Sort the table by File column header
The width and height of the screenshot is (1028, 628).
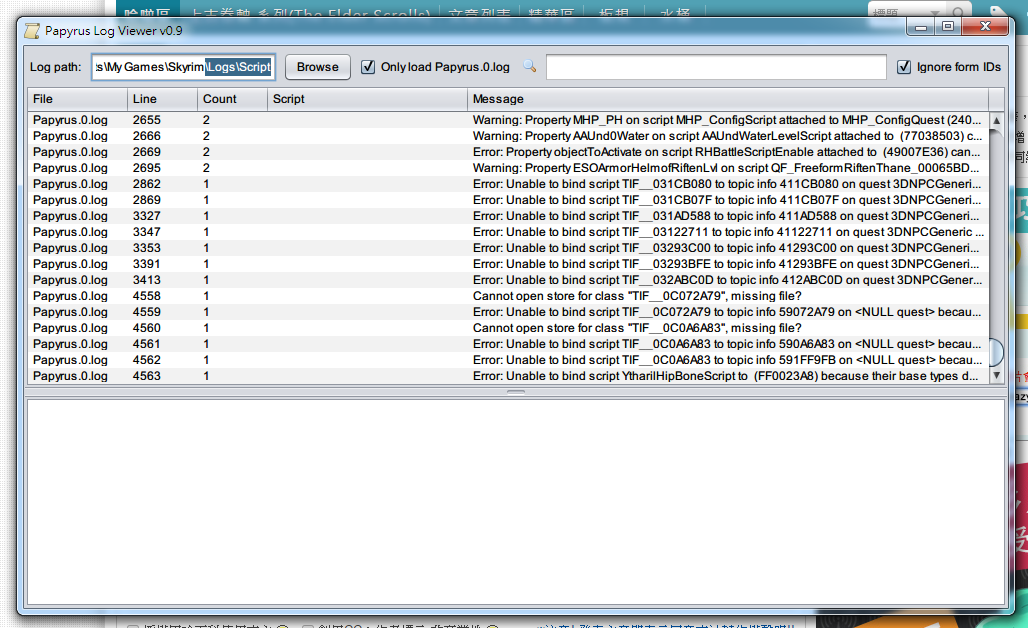(77, 99)
